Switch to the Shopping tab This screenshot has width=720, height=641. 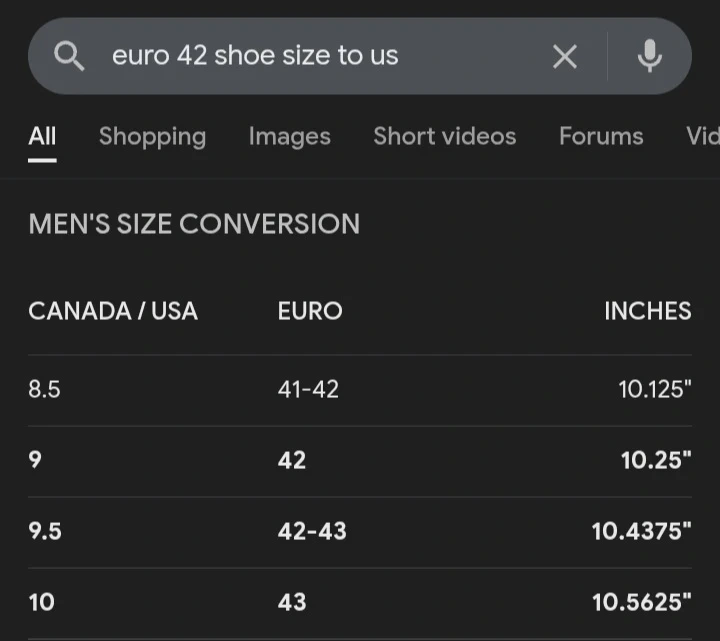(152, 137)
